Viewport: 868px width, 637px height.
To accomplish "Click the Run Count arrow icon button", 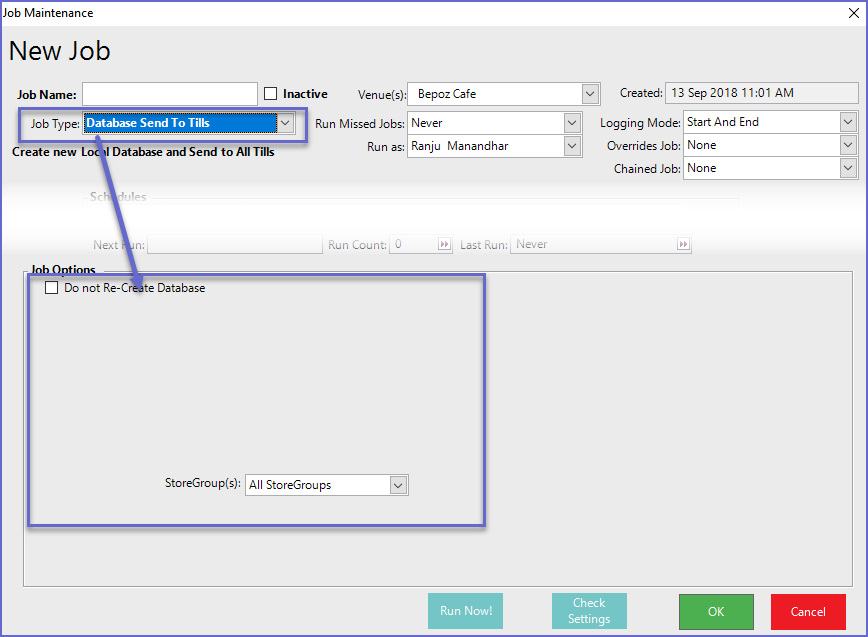I will point(444,244).
